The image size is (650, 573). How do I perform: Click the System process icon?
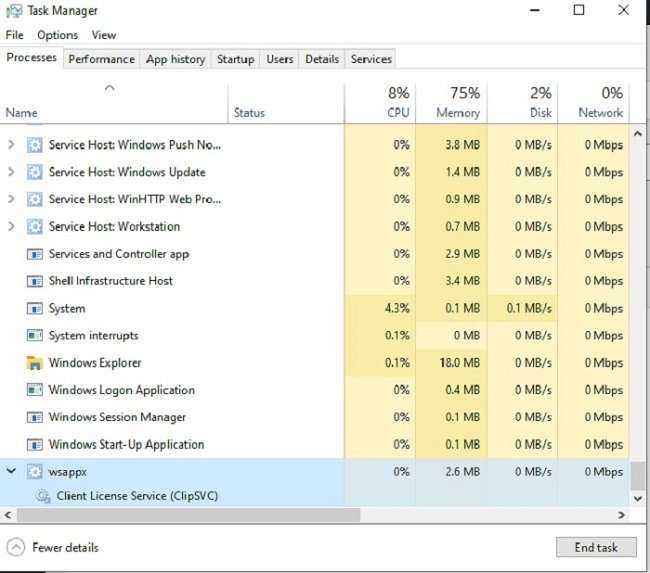pos(34,308)
